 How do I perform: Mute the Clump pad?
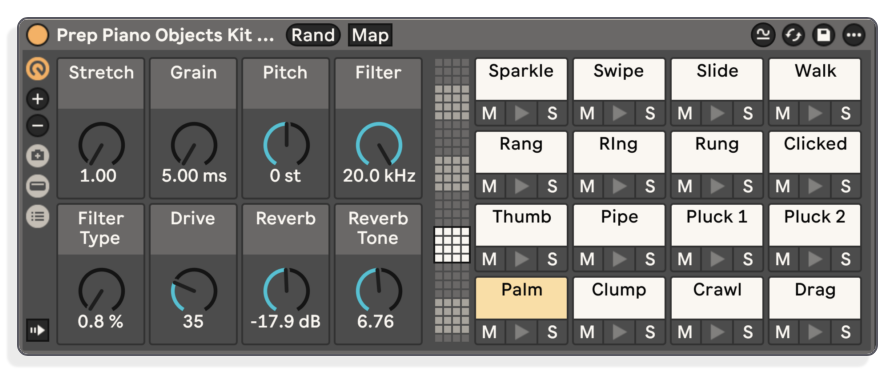click(587, 332)
